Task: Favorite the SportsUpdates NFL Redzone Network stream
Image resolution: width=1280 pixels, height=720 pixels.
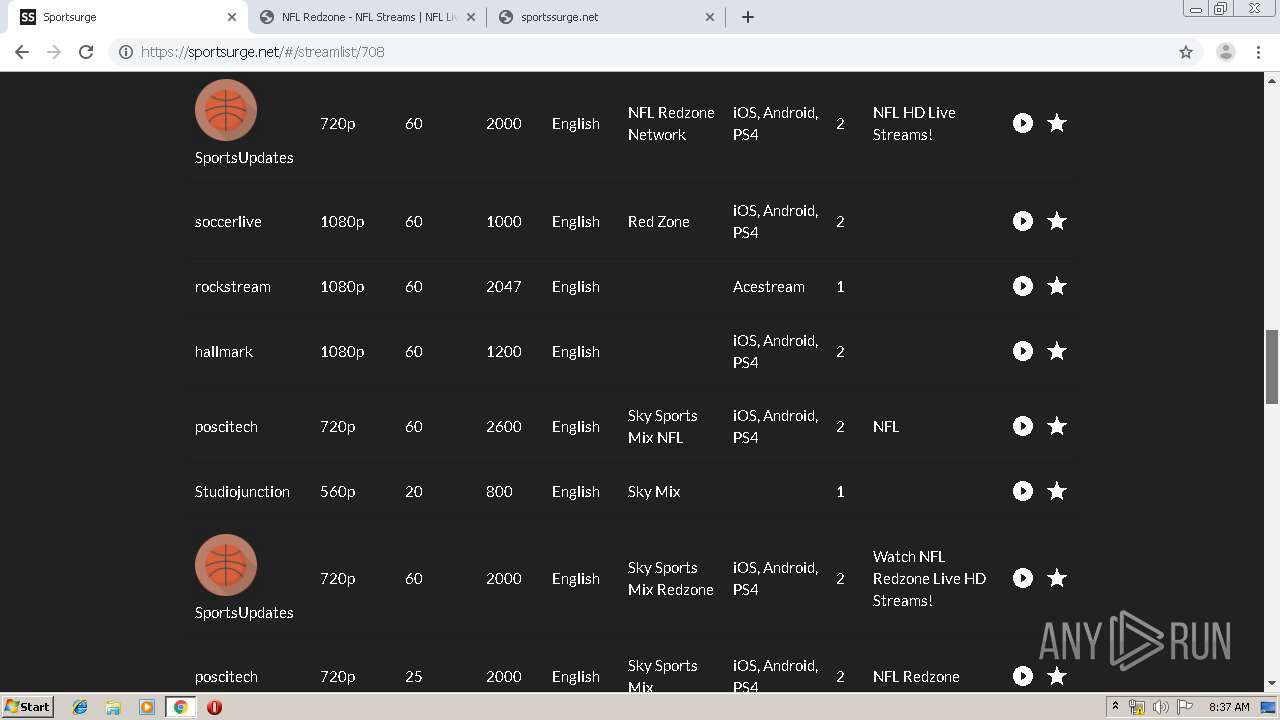Action: tap(1057, 123)
